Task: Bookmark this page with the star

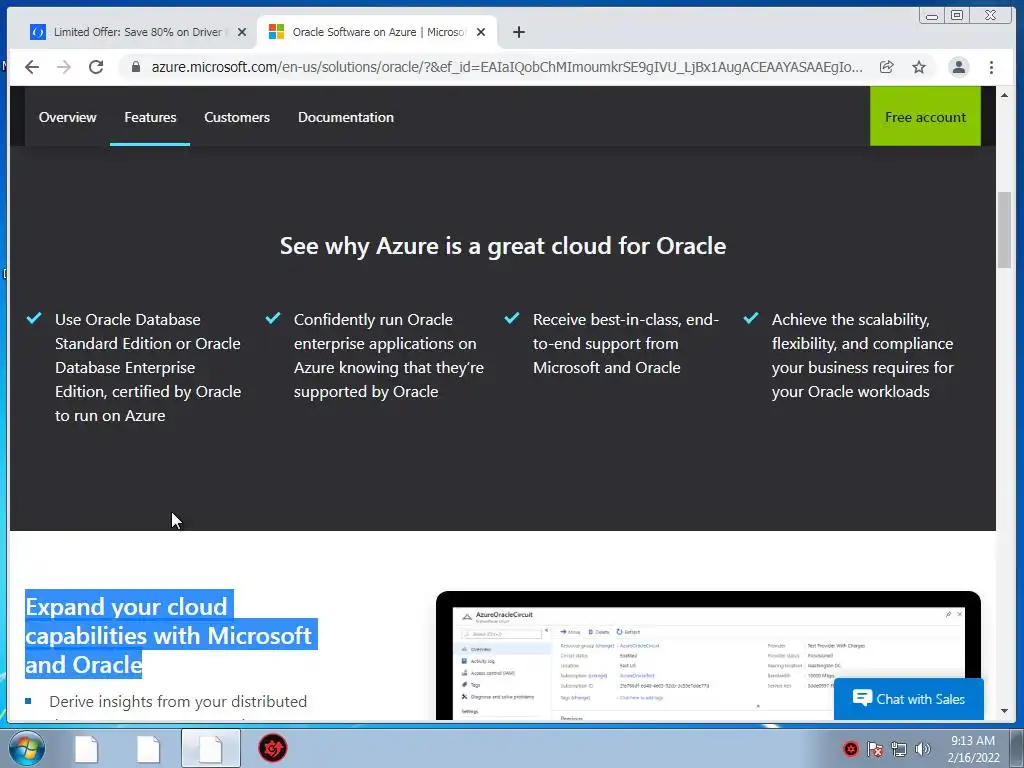Action: (x=919, y=67)
